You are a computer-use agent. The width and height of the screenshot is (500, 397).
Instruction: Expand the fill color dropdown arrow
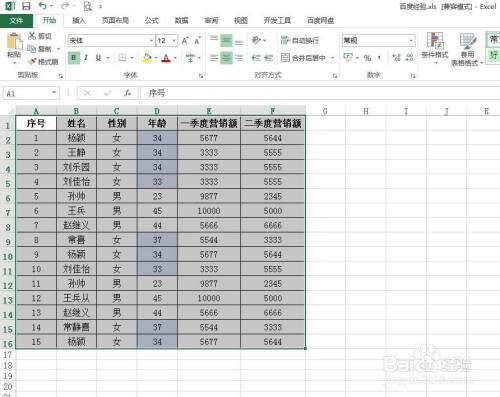(x=156, y=58)
